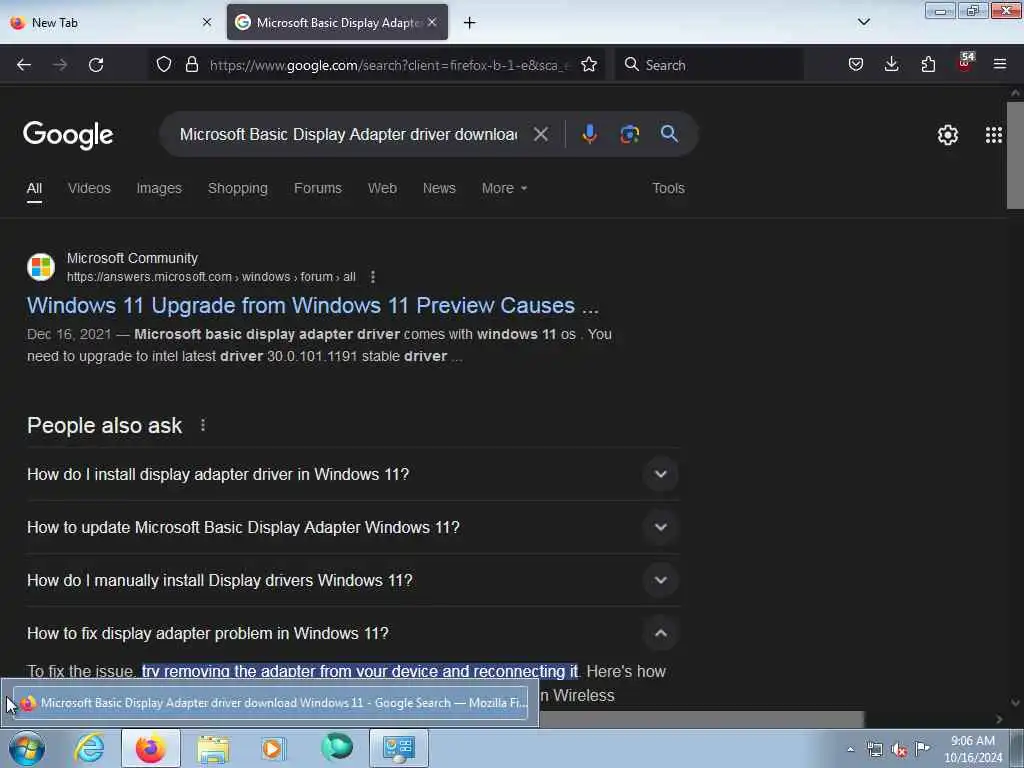The image size is (1024, 768).
Task: Click the Firefox URL address bar
Action: coord(389,65)
